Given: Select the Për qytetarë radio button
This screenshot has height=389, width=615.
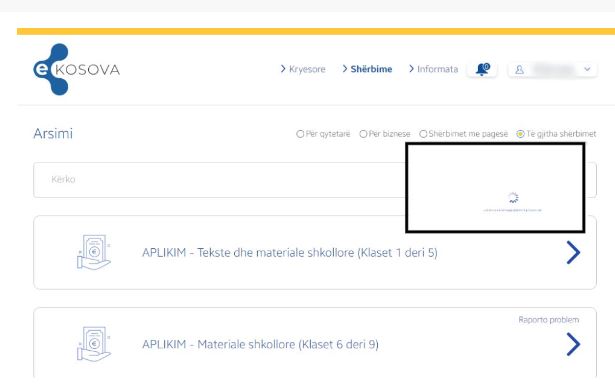Looking at the screenshot, I should pos(300,134).
